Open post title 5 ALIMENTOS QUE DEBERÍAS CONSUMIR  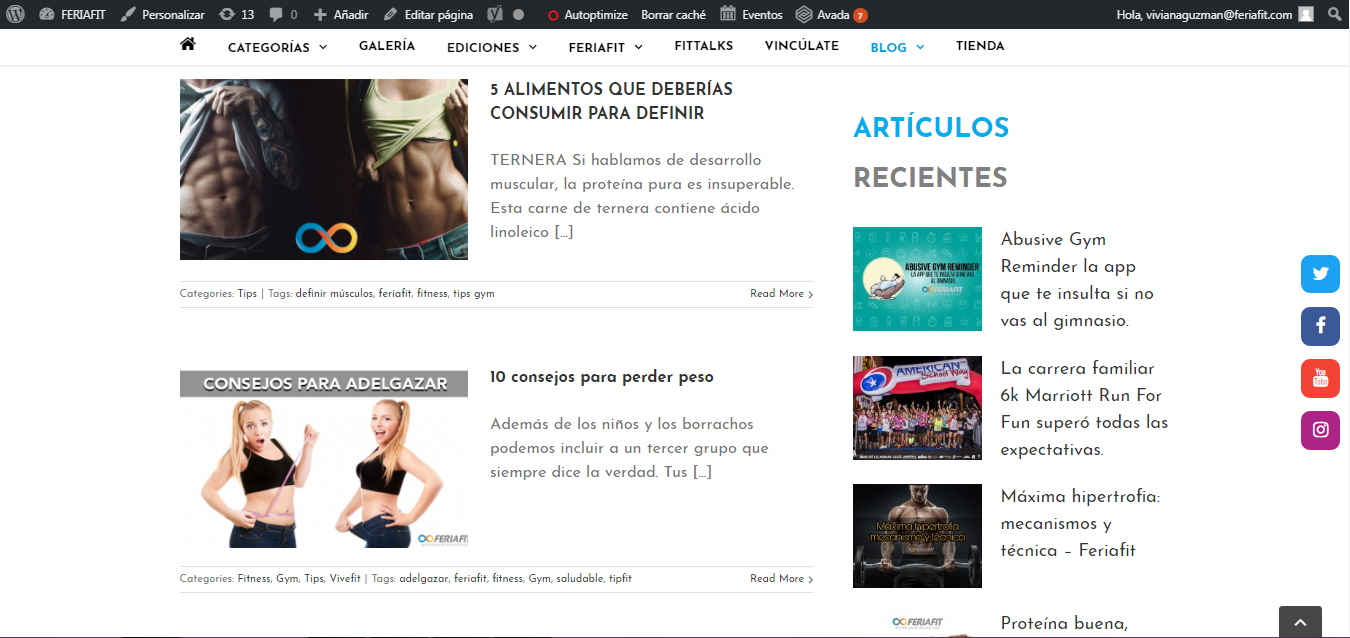tap(611, 101)
